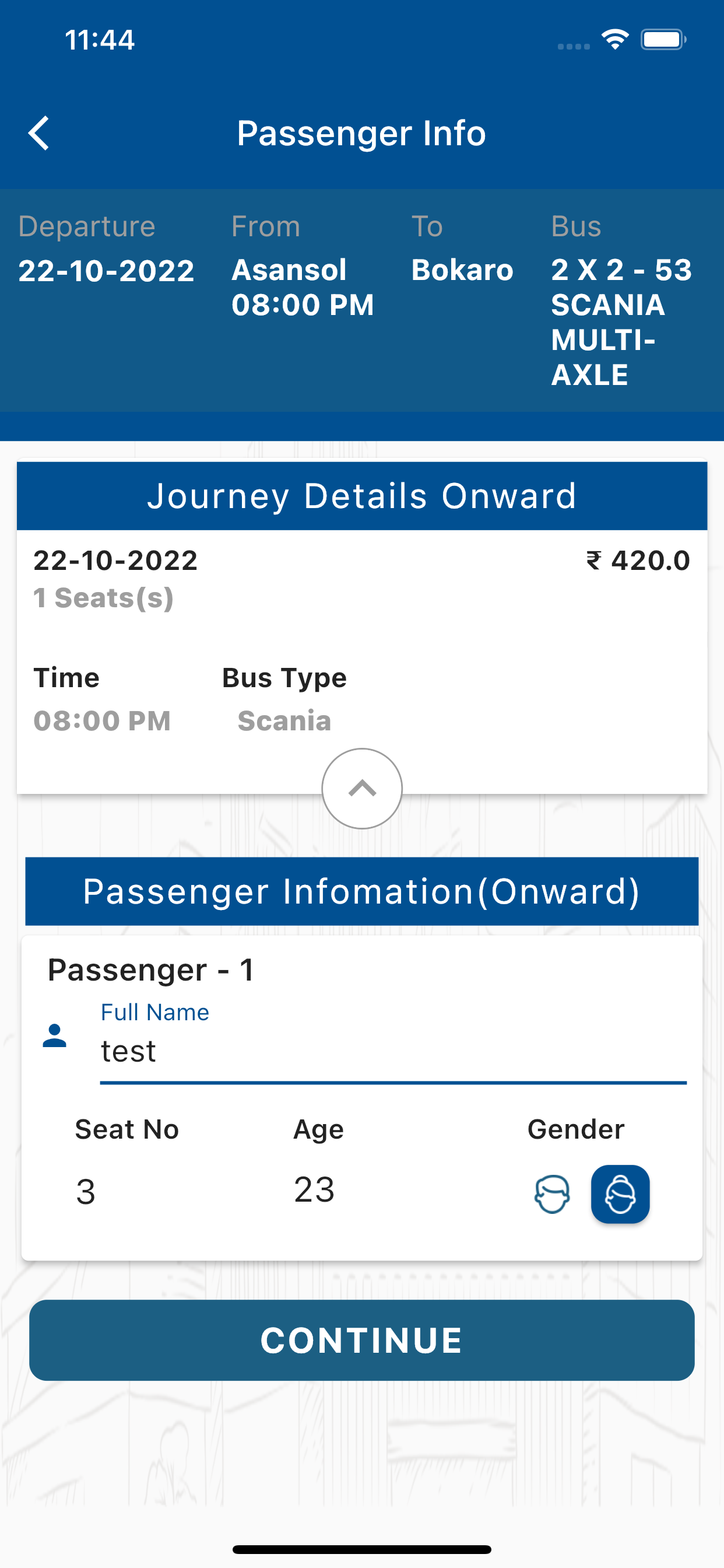Go back using the header arrow
The height and width of the screenshot is (1568, 724).
pos(39,132)
